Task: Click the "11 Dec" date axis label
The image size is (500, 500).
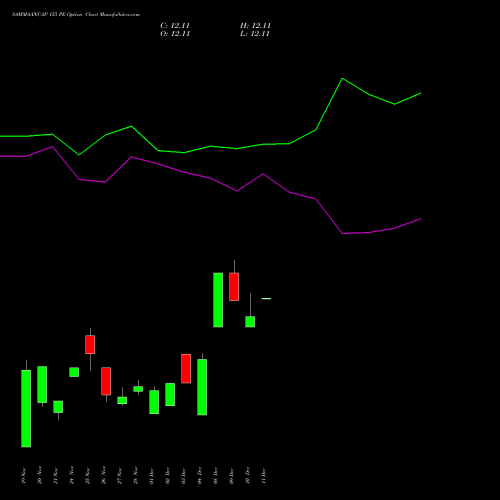Action: pyautogui.click(x=264, y=475)
